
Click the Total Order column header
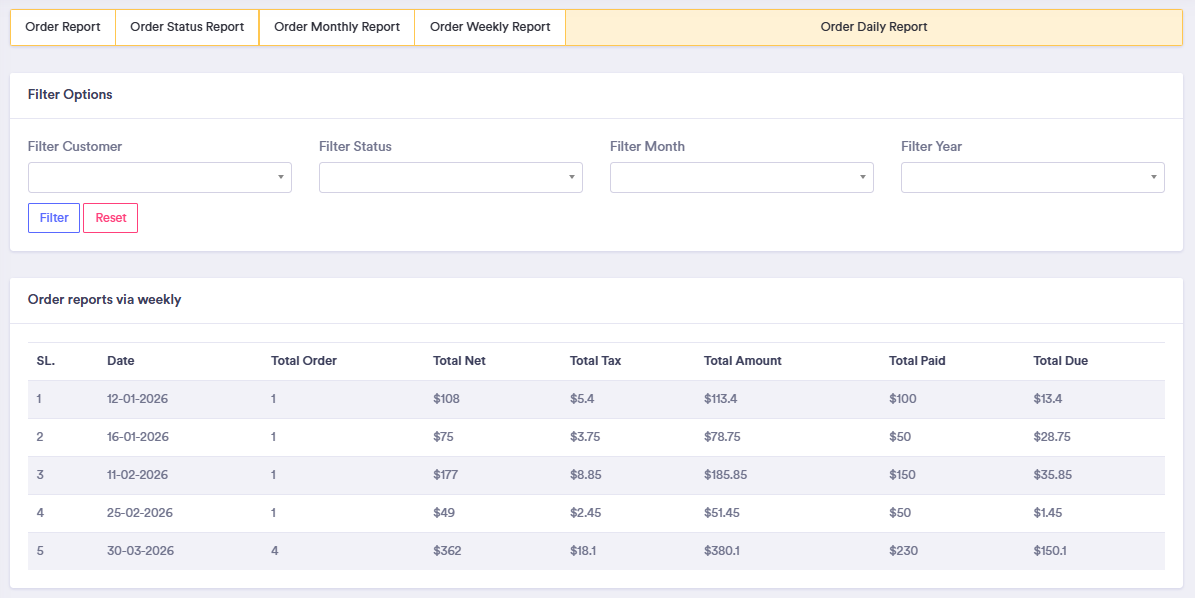(304, 361)
